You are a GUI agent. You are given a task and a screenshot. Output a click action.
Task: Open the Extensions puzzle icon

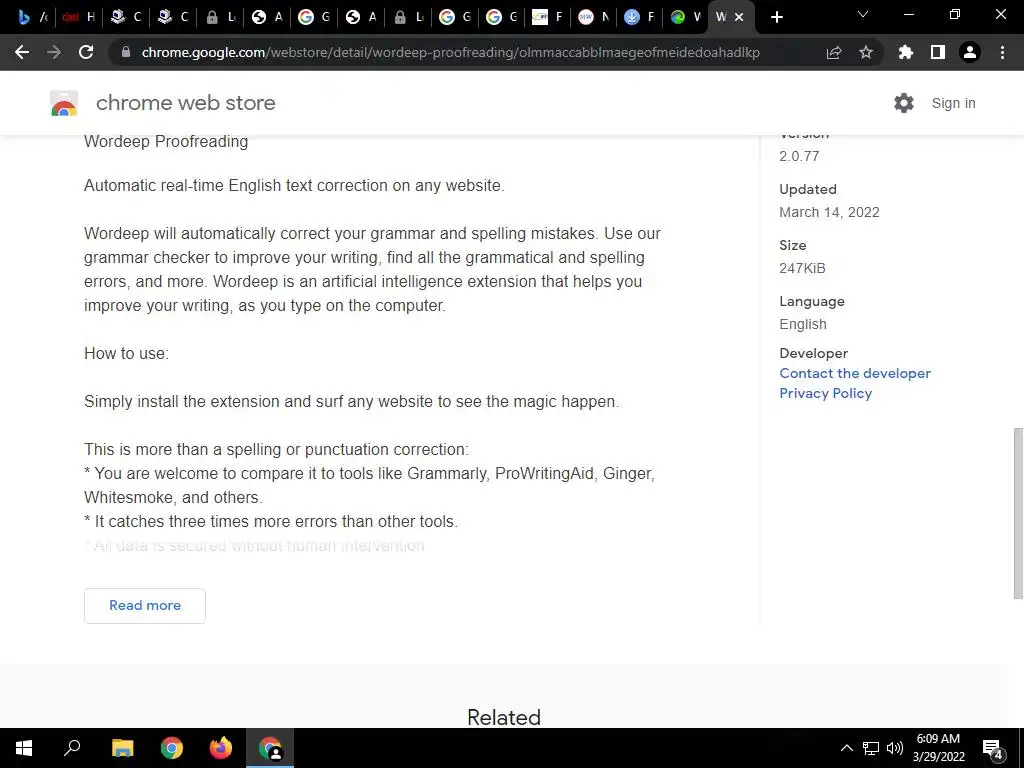pos(905,52)
